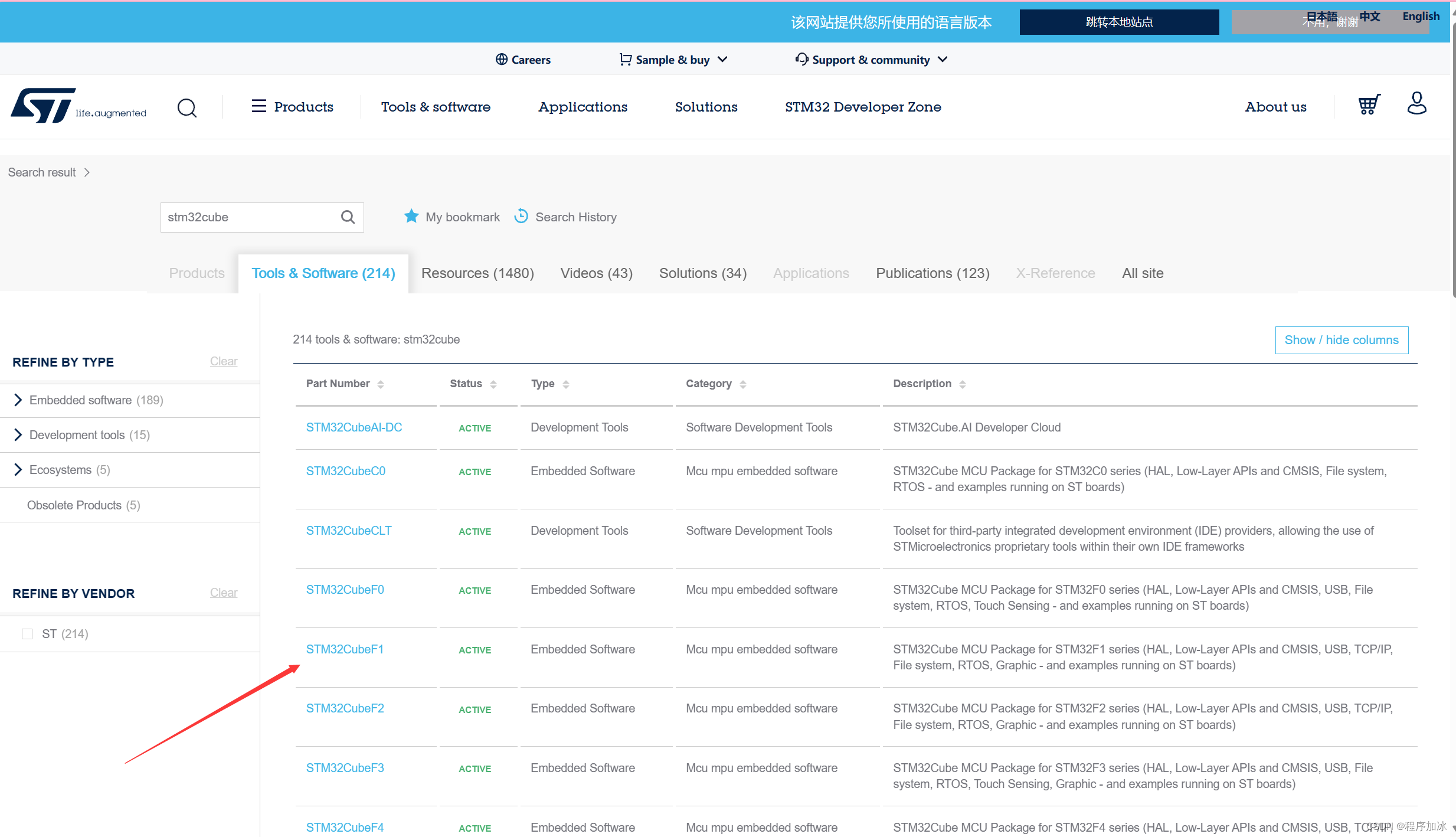The height and width of the screenshot is (837, 1456).
Task: Open the header search magnifier icon
Action: (187, 107)
